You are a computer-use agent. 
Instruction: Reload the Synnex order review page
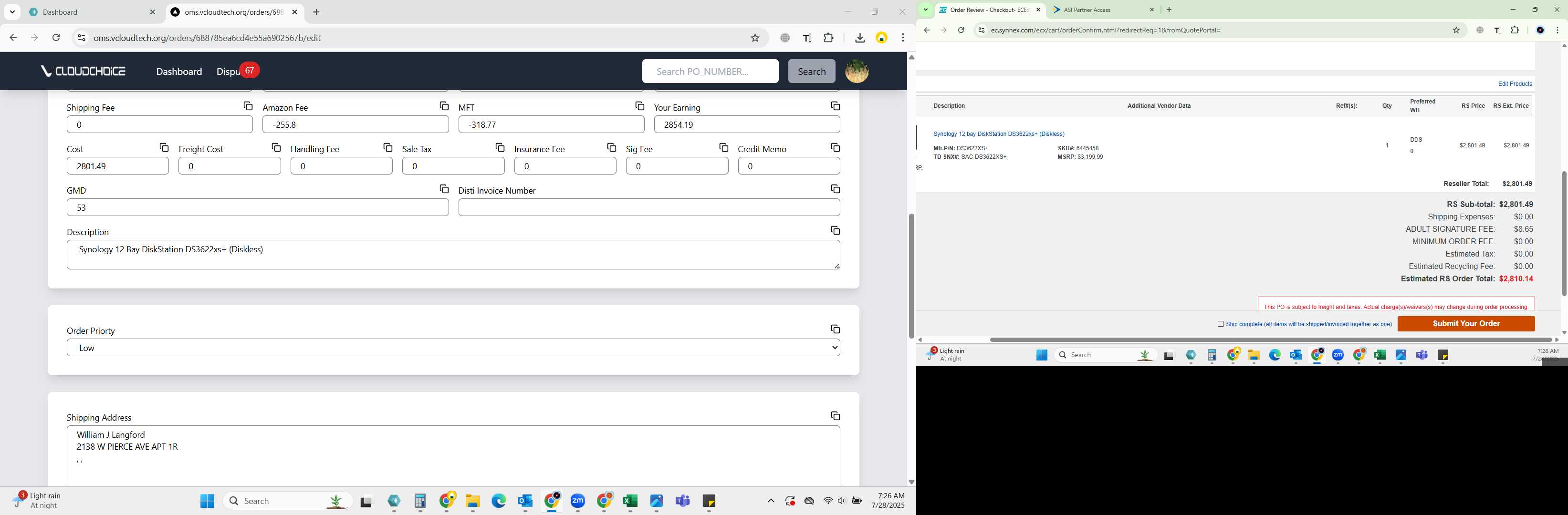961,30
